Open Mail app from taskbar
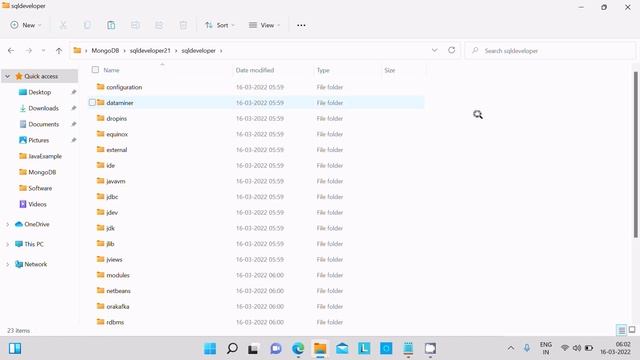This screenshot has height=360, width=640. tap(342, 349)
